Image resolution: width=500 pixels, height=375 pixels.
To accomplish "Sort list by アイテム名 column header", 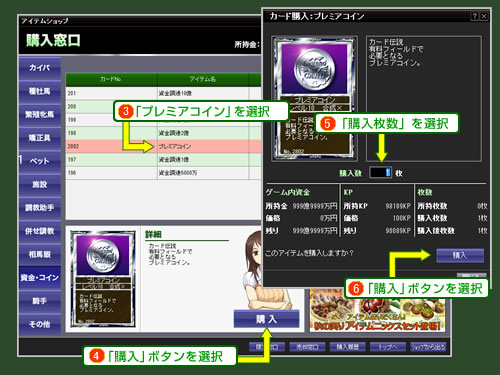I will click(203, 79).
